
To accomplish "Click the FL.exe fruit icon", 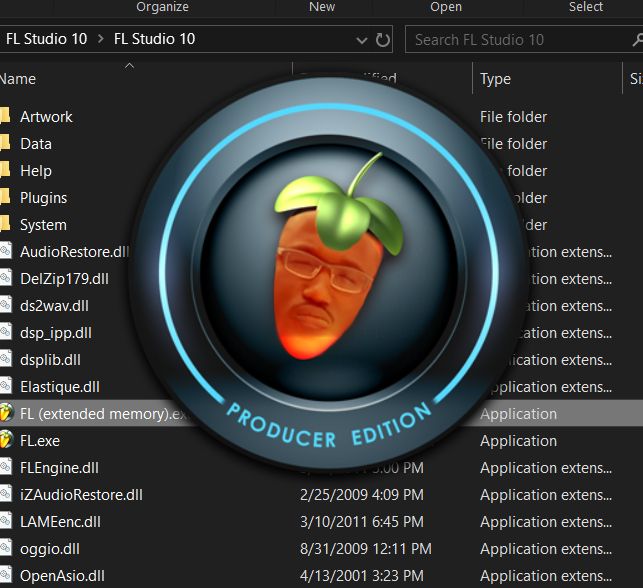I will (x=6, y=440).
